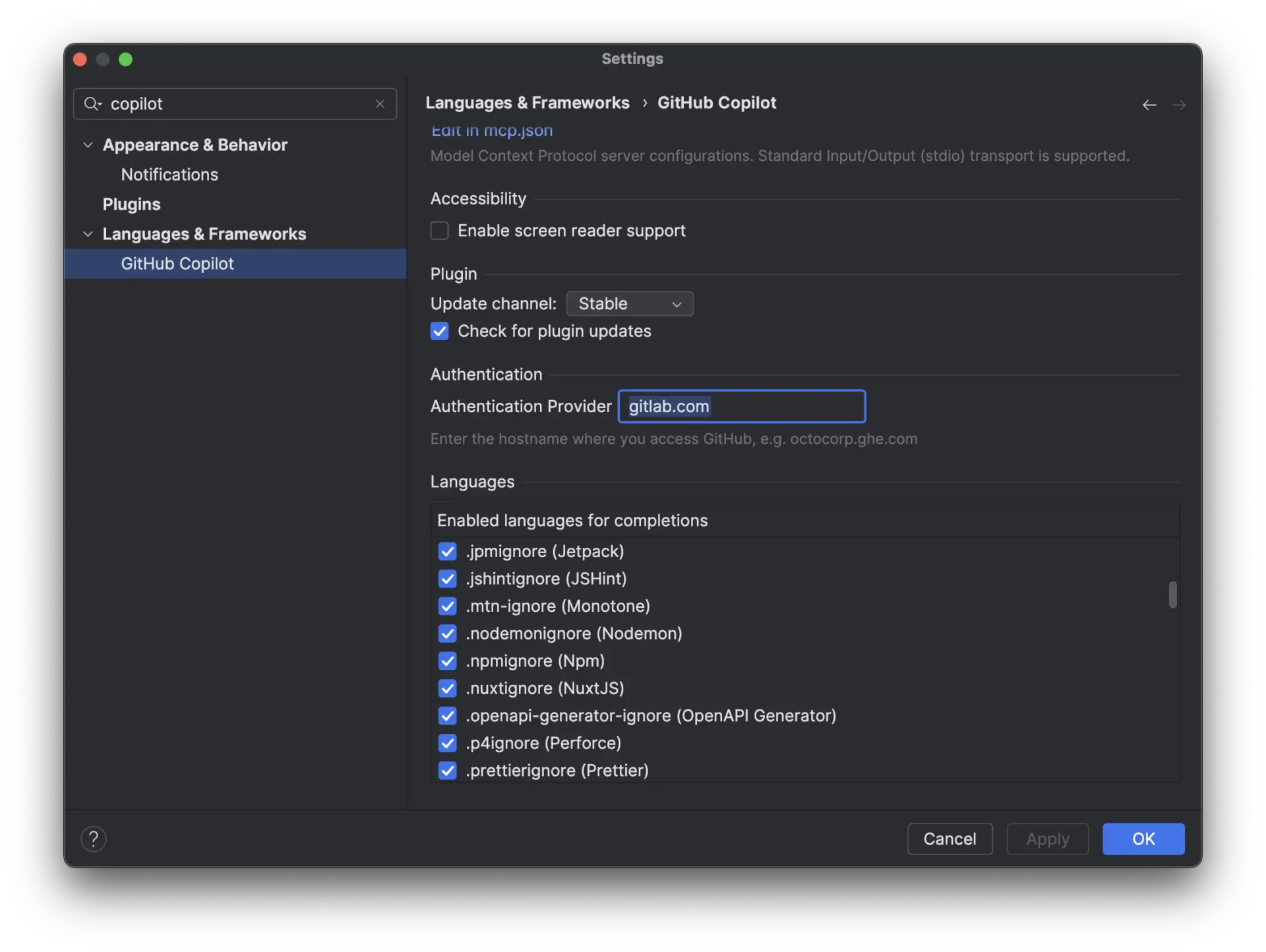Select Plugins in the settings tree
The image size is (1266, 952).
point(131,204)
